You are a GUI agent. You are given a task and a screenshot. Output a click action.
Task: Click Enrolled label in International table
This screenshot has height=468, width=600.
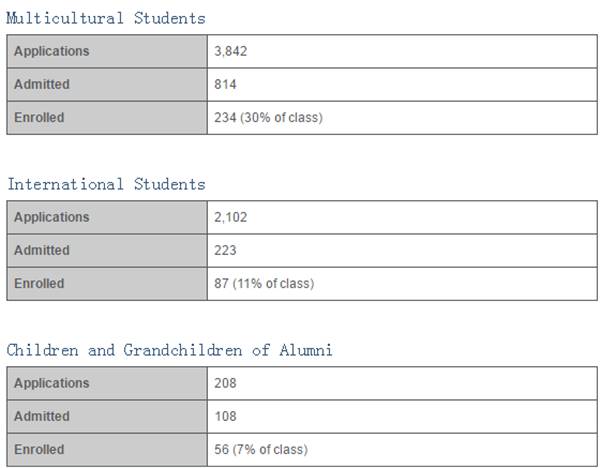pos(39,284)
